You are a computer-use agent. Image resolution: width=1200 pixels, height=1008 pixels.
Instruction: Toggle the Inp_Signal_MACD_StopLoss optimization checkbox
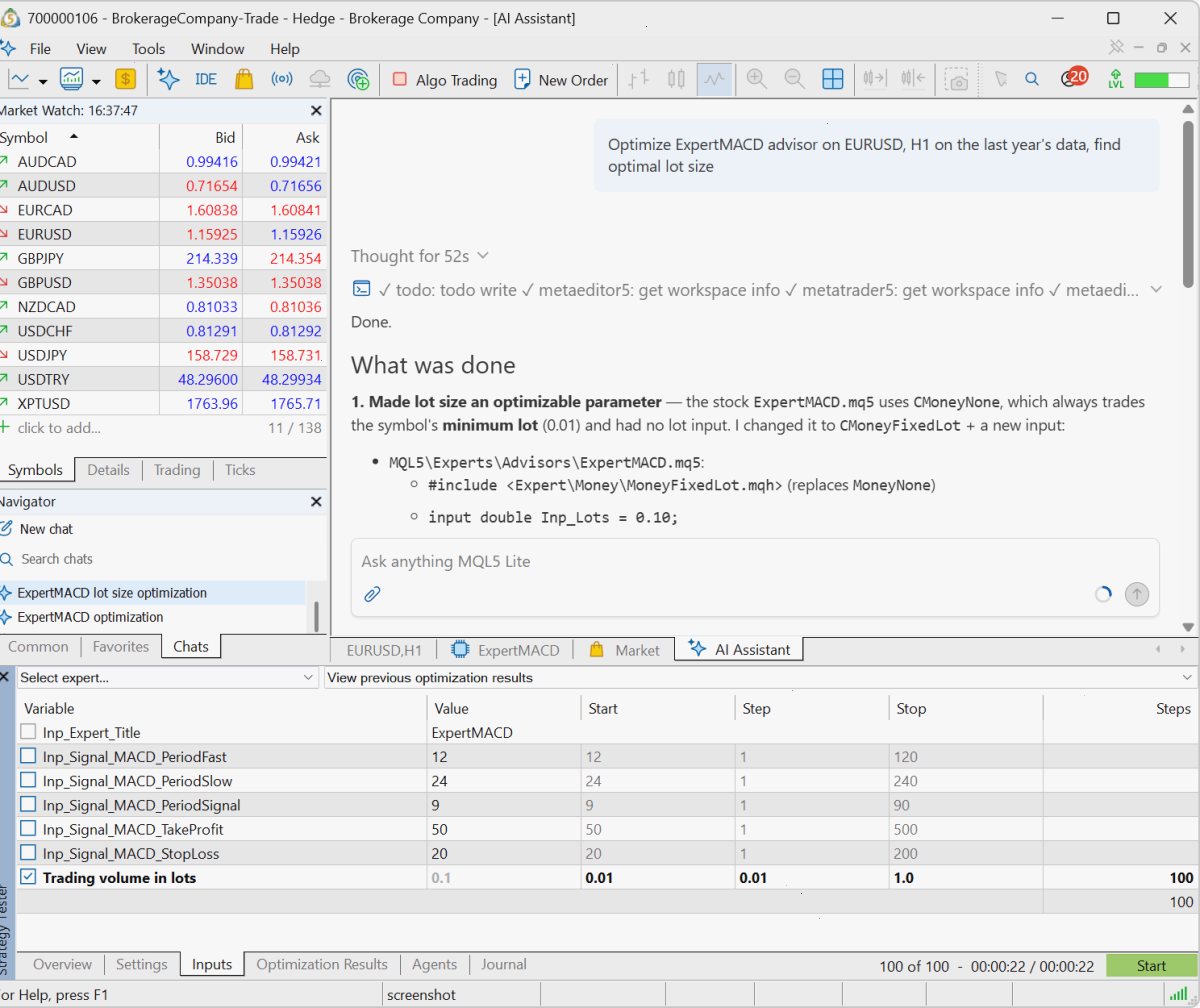(28, 853)
